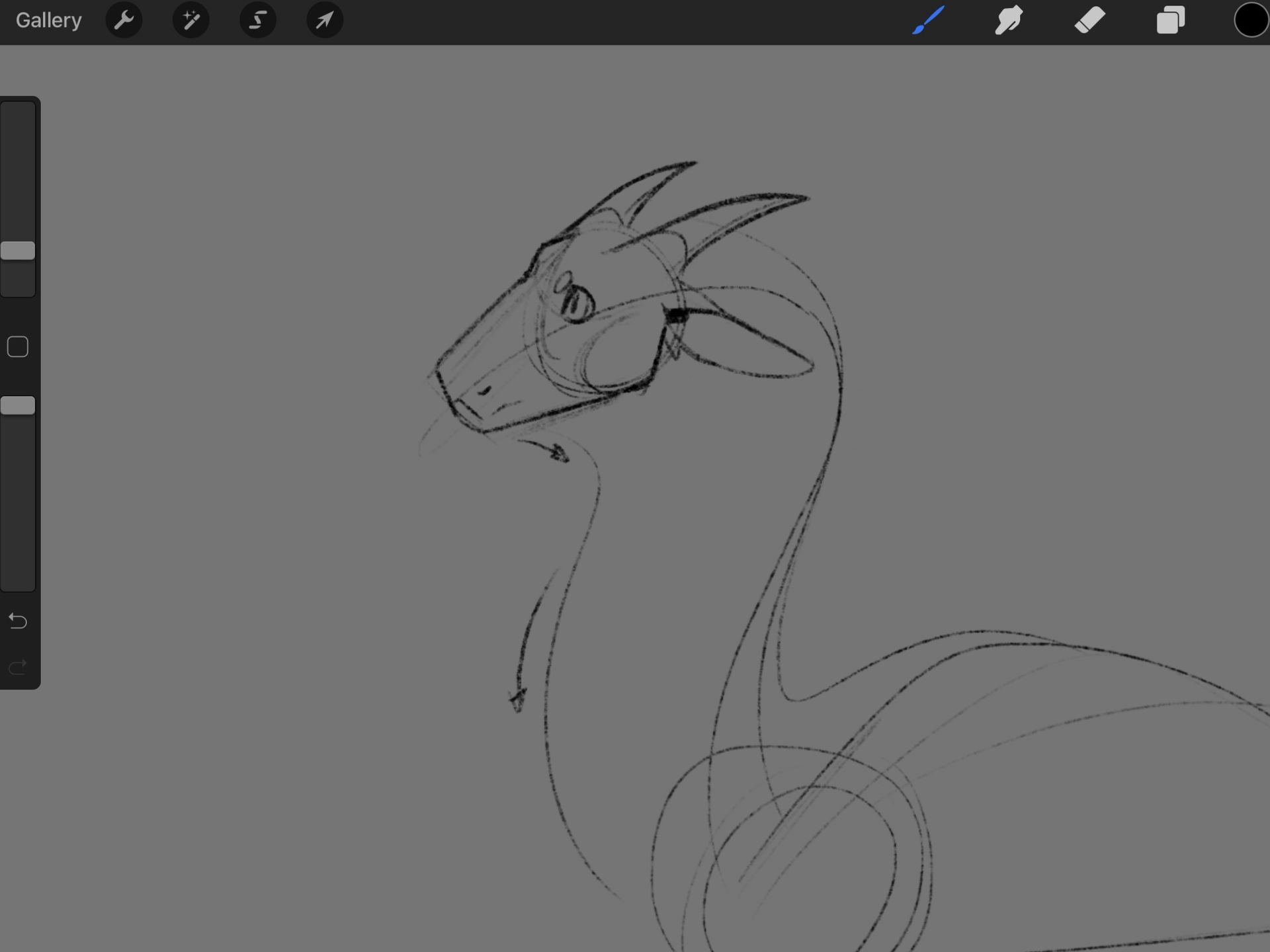Activate the Transform arrow tool
This screenshot has height=952, width=1270.
pos(324,20)
